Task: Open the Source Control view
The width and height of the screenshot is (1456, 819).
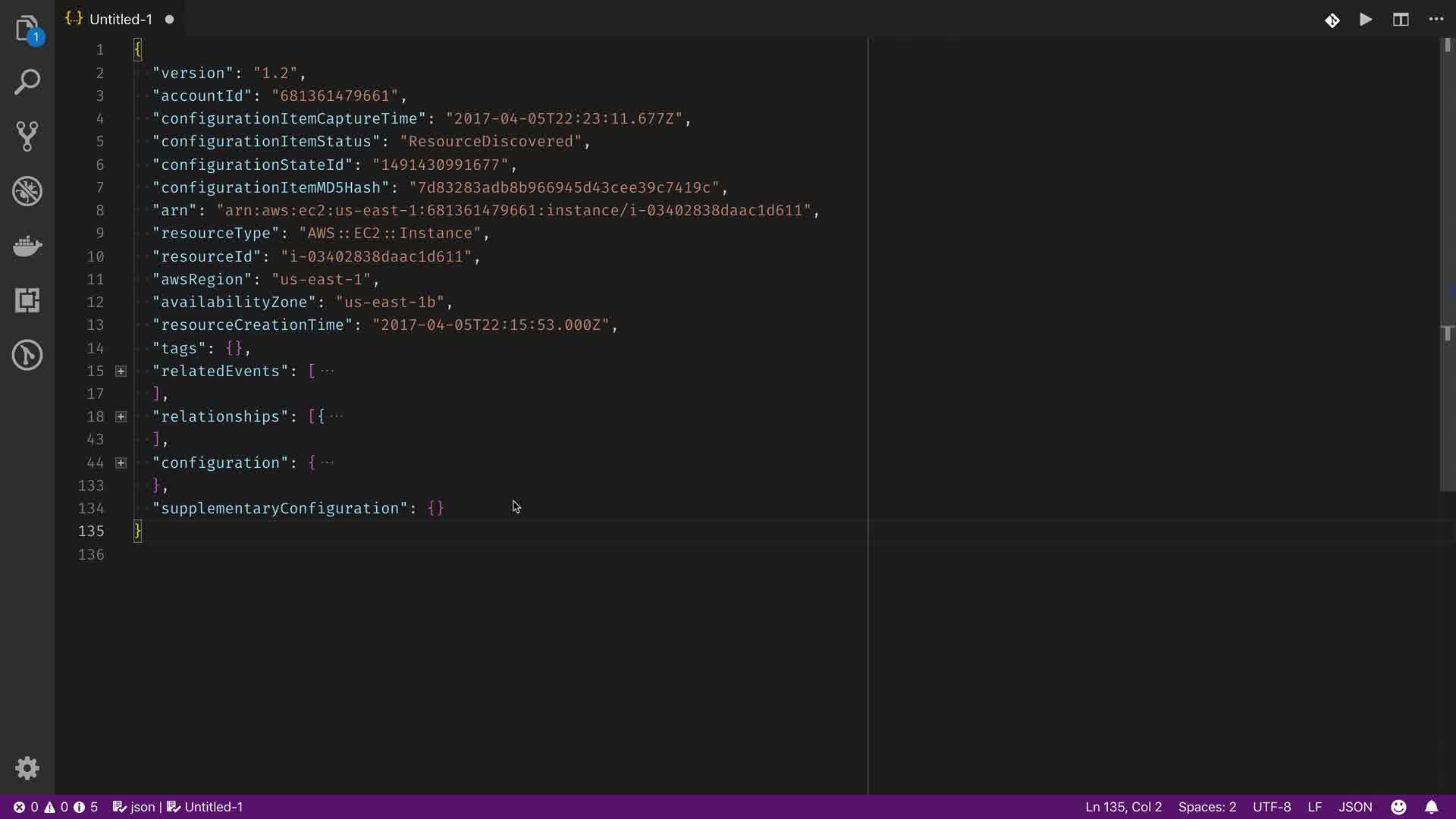Action: pyautogui.click(x=27, y=136)
